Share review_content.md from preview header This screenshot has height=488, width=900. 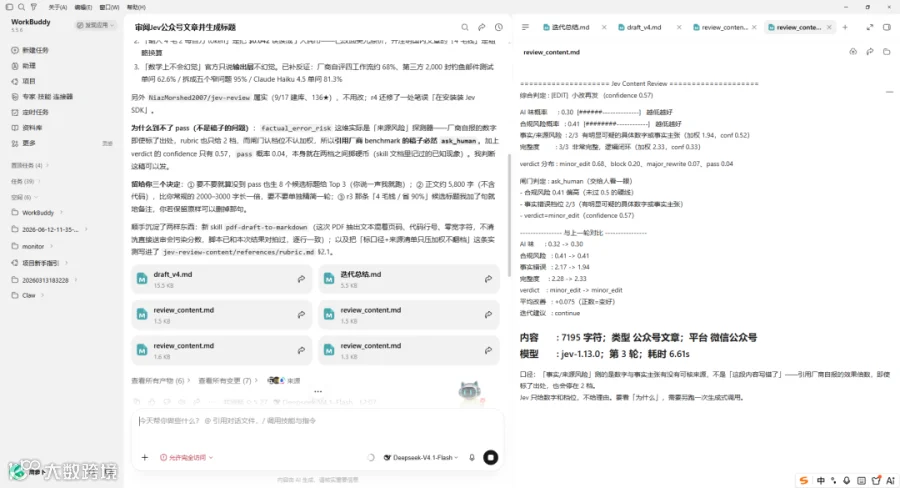(870, 52)
